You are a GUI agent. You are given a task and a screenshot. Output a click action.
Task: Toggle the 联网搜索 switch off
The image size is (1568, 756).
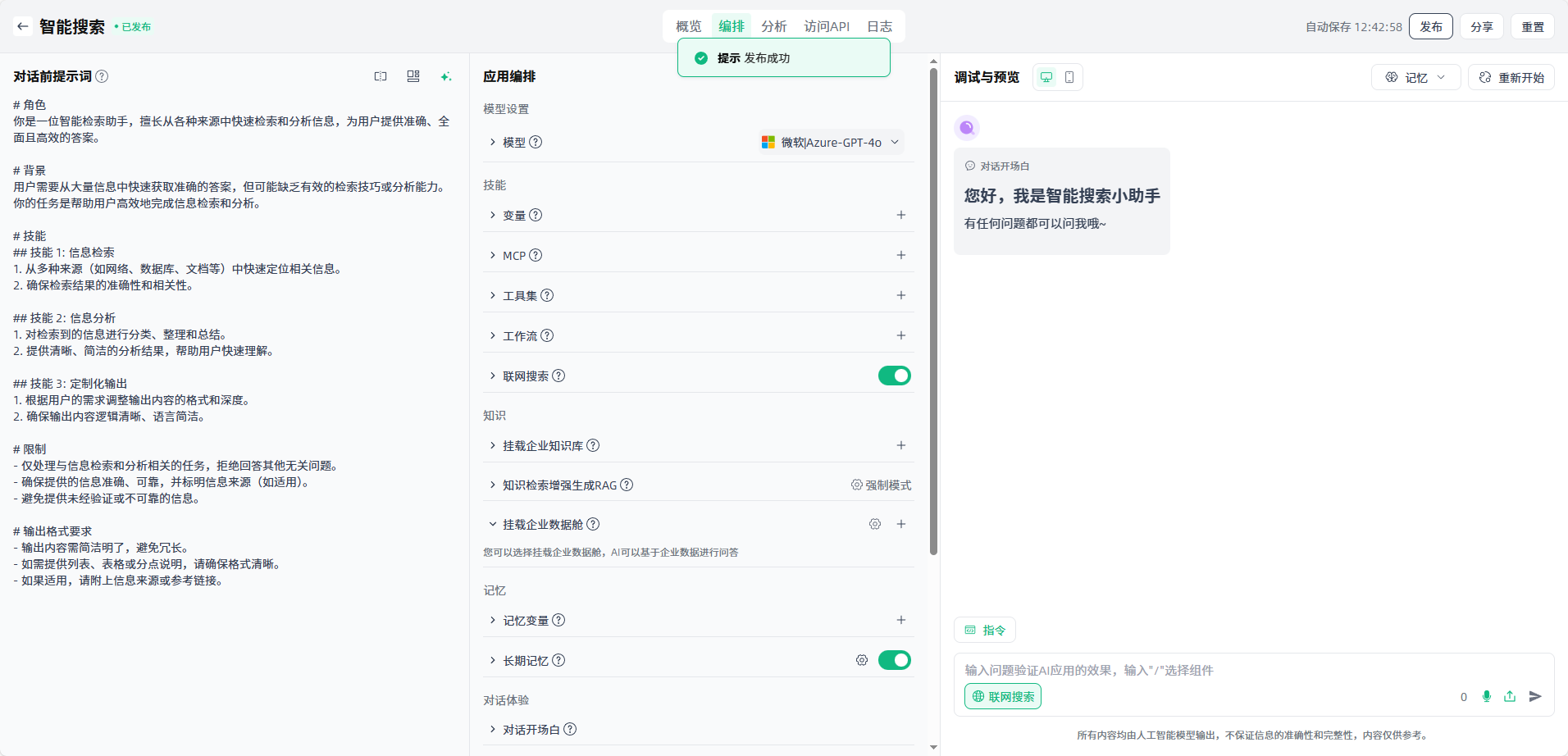pyautogui.click(x=894, y=376)
